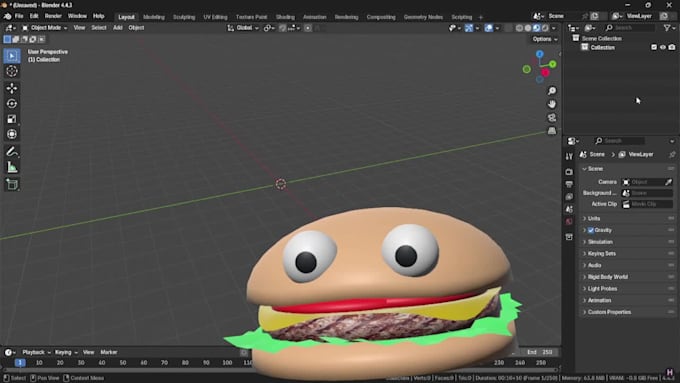Switch to solid viewport shading
This screenshot has height=383, width=680.
coord(528,28)
